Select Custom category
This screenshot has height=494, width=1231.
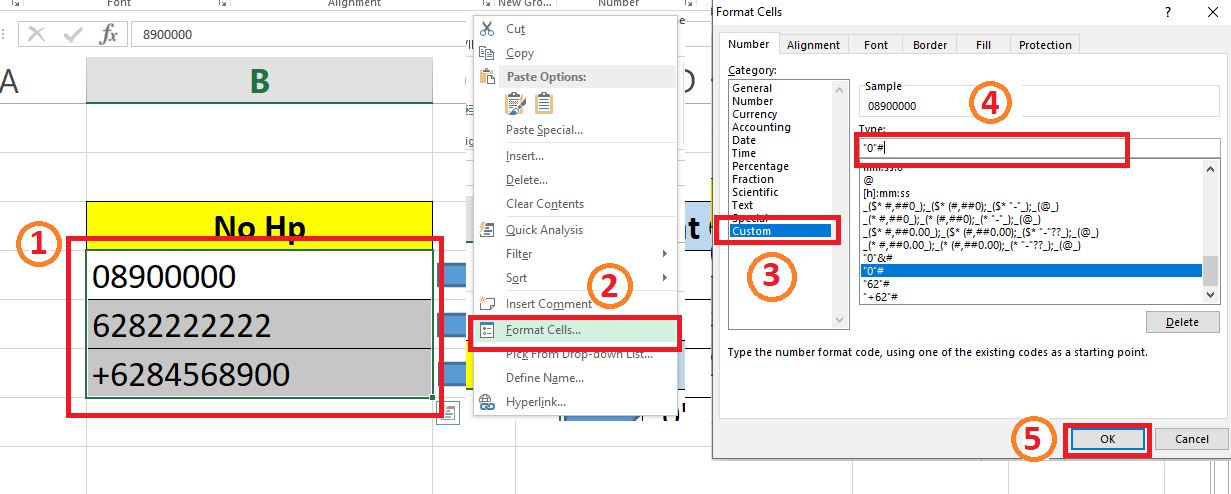[x=780, y=231]
